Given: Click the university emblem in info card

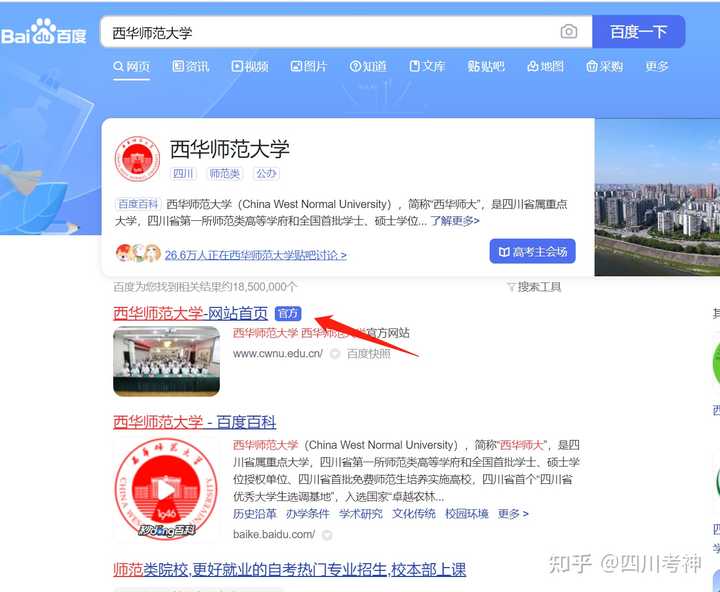Looking at the screenshot, I should (x=137, y=159).
